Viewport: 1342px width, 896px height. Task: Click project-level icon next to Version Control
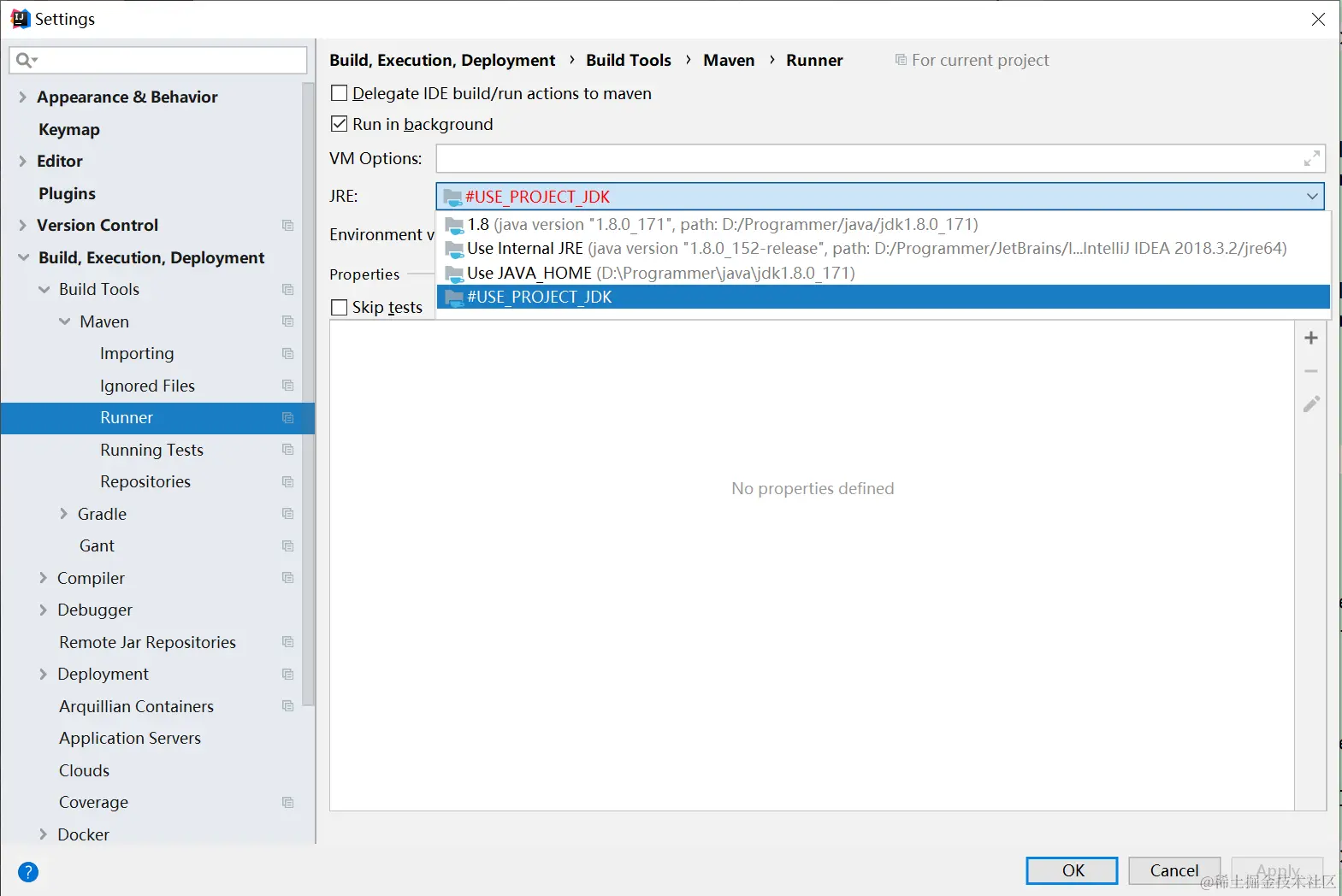coord(287,226)
